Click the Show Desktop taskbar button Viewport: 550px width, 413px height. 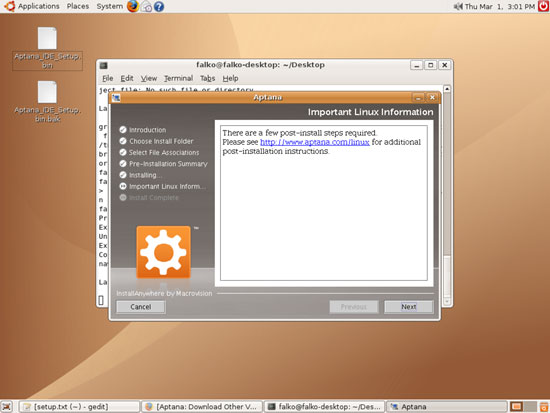pos(7,407)
